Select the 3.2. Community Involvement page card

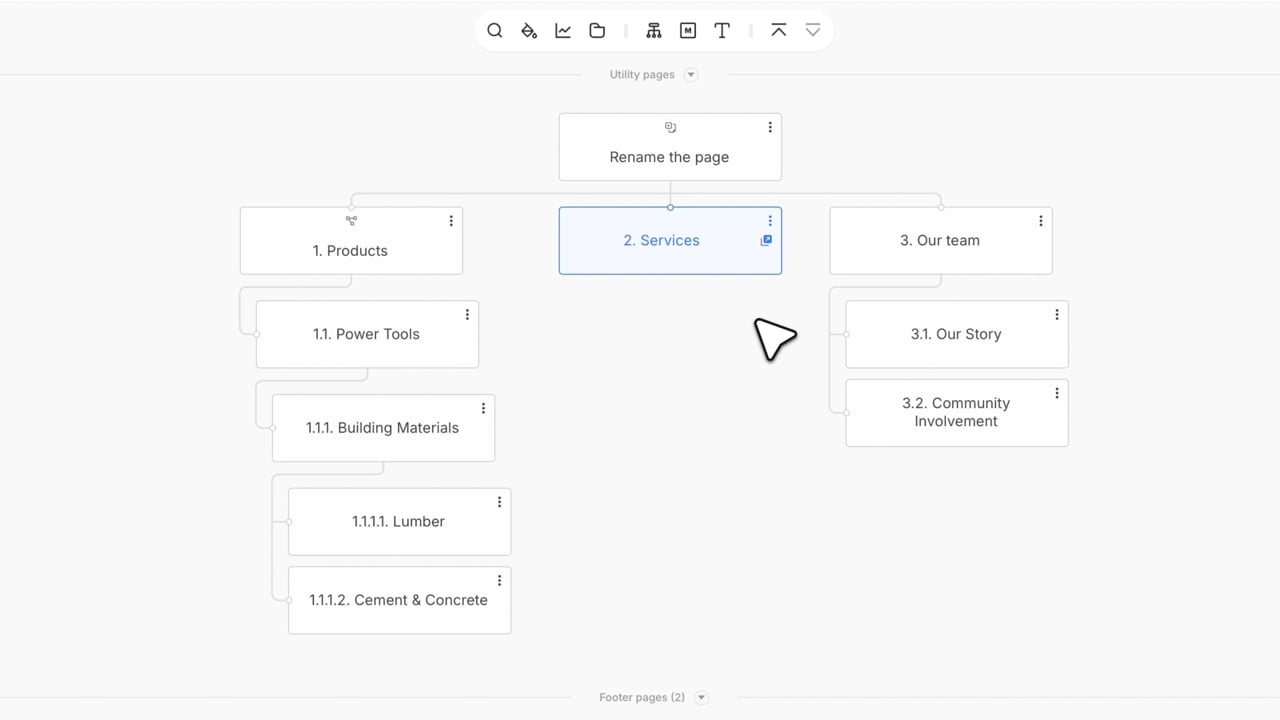pos(955,413)
